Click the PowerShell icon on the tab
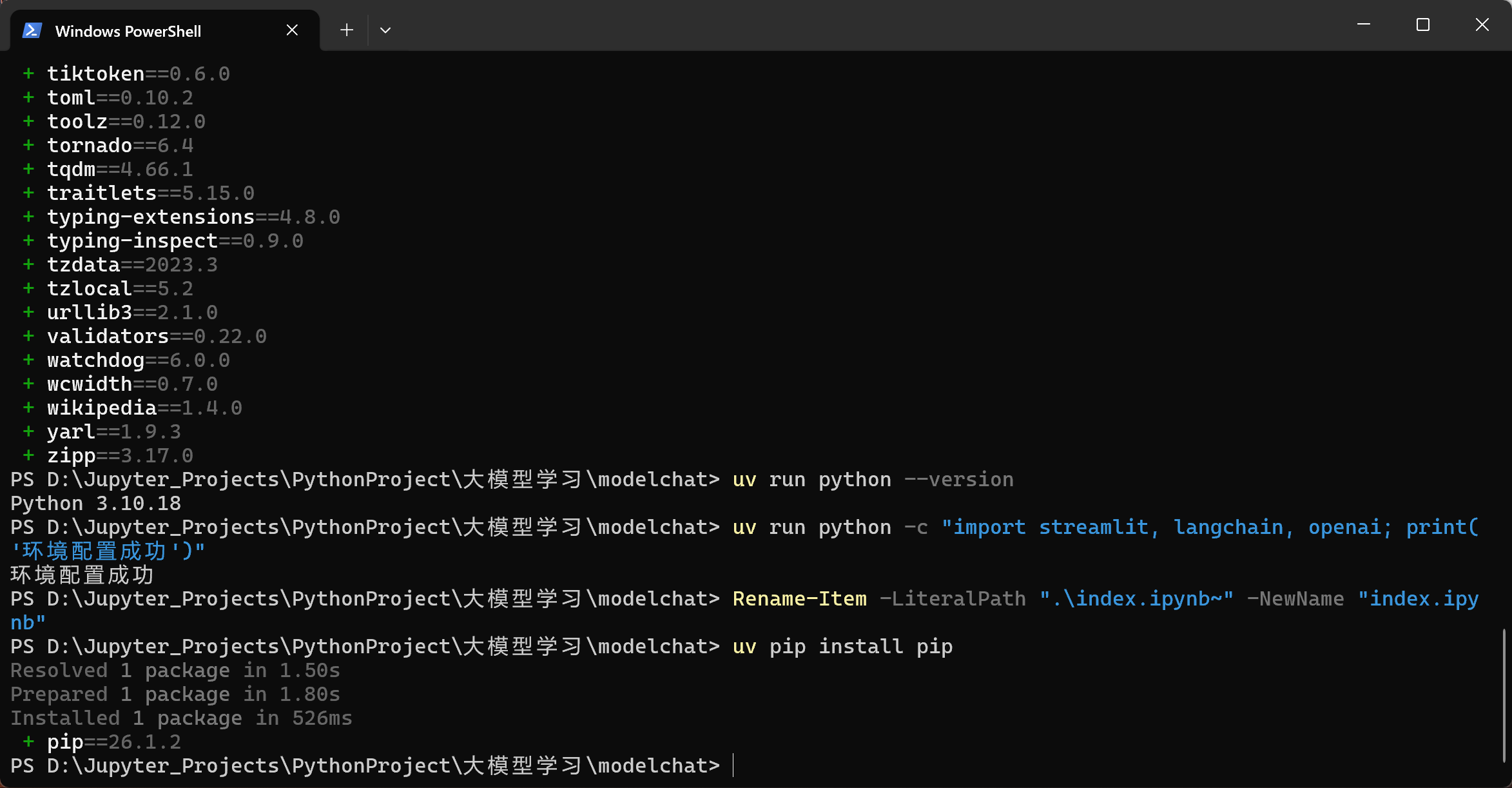The width and height of the screenshot is (1512, 788). [x=32, y=30]
